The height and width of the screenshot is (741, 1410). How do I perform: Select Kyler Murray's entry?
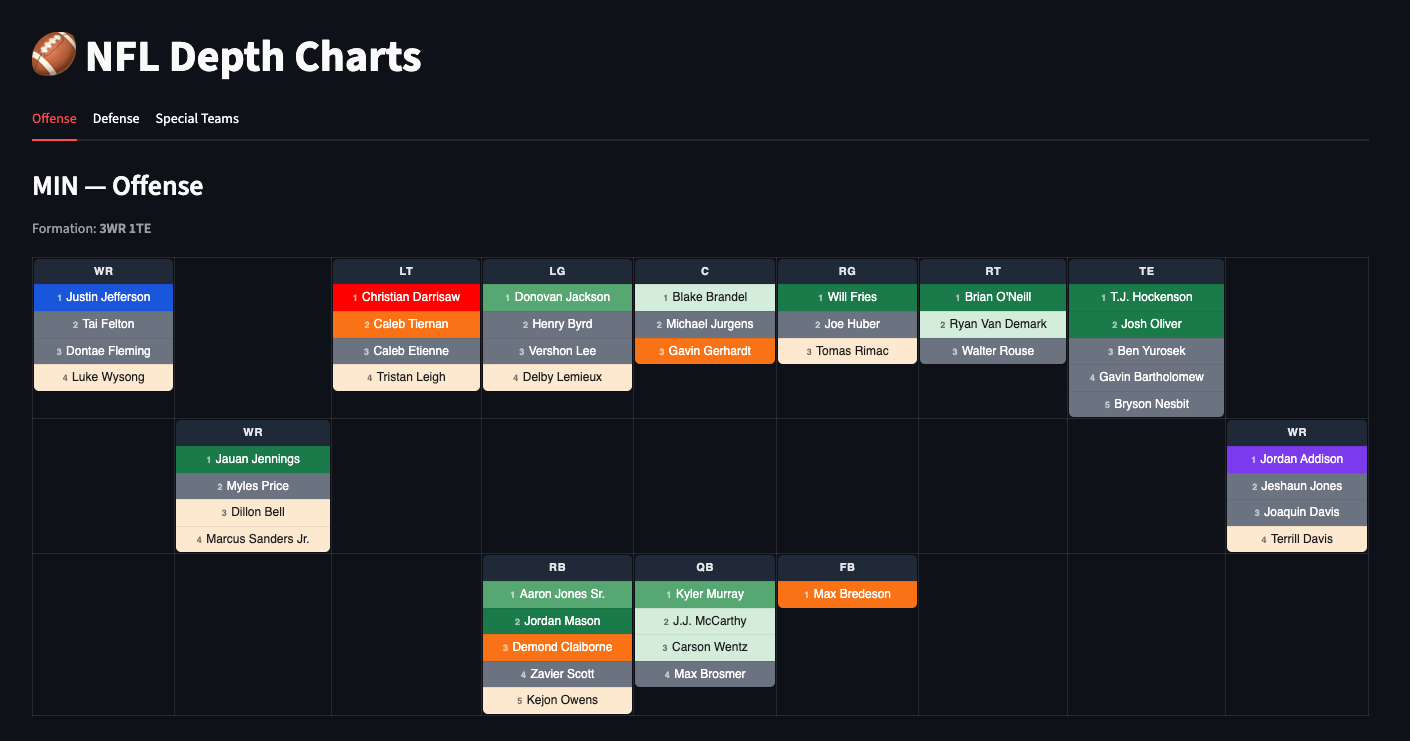705,594
